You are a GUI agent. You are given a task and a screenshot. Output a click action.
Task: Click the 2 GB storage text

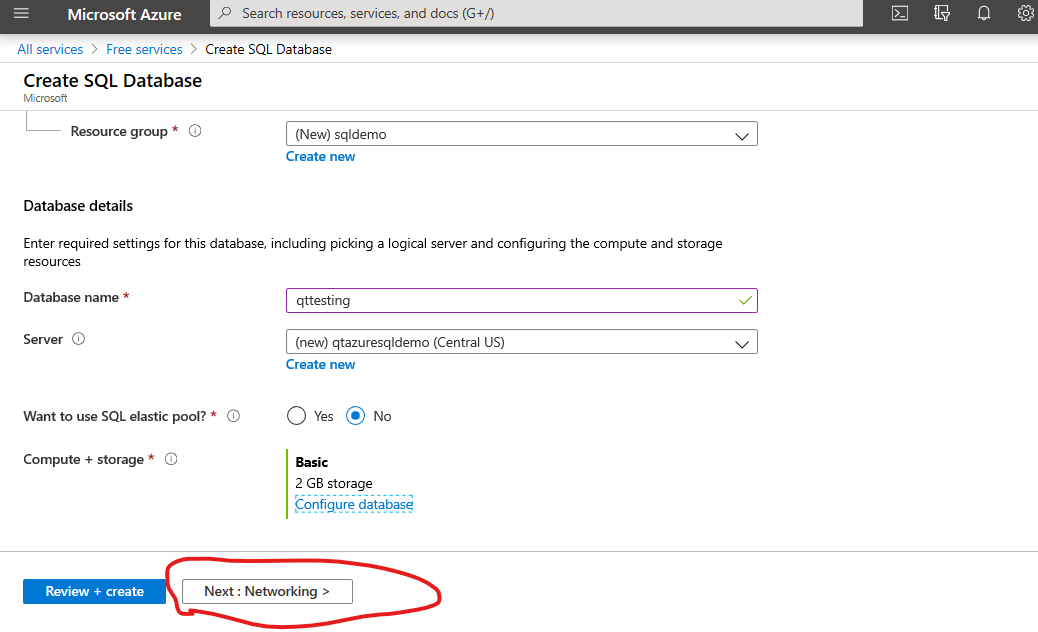point(334,484)
